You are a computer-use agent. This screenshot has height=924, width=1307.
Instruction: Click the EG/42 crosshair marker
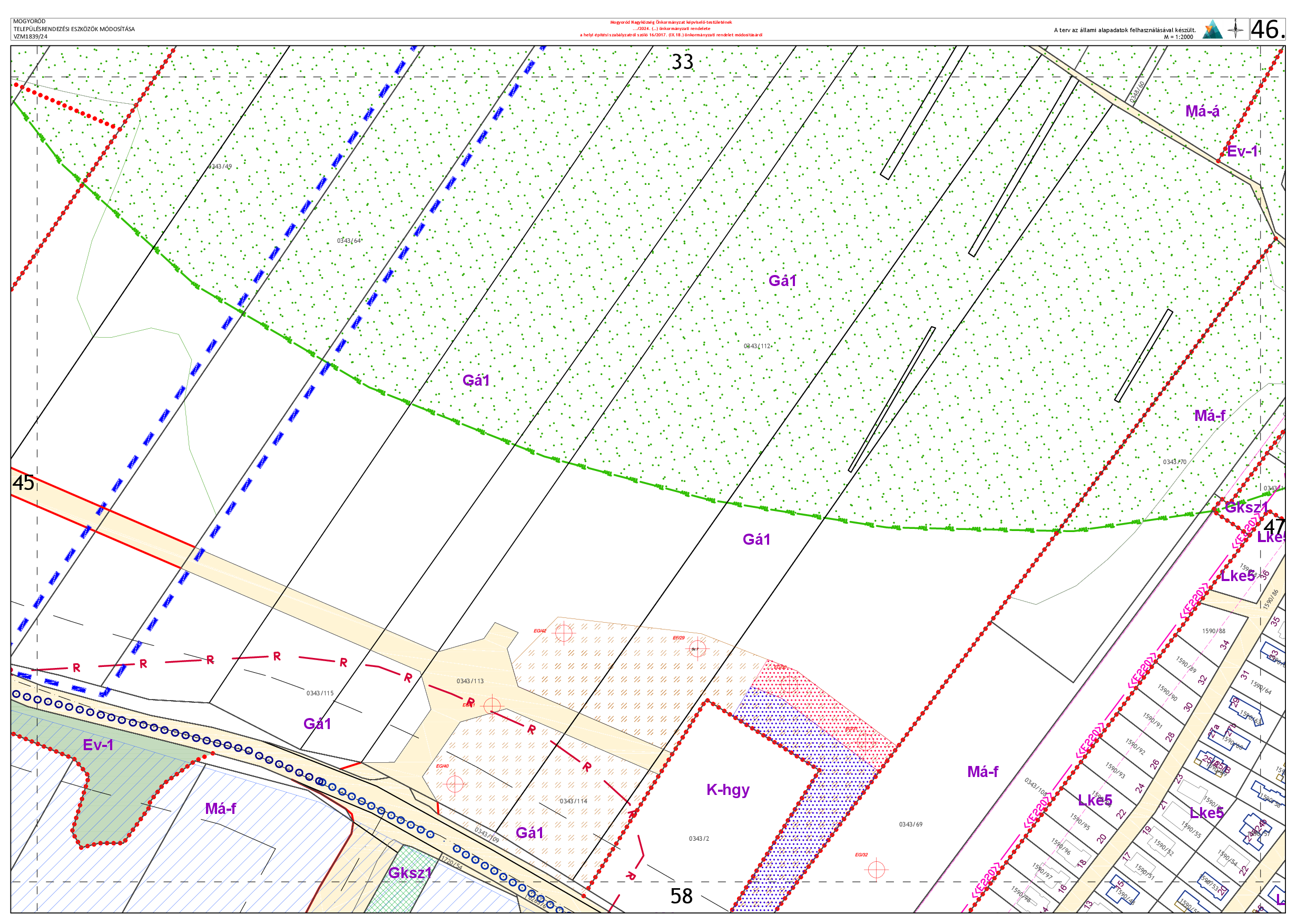[x=564, y=633]
